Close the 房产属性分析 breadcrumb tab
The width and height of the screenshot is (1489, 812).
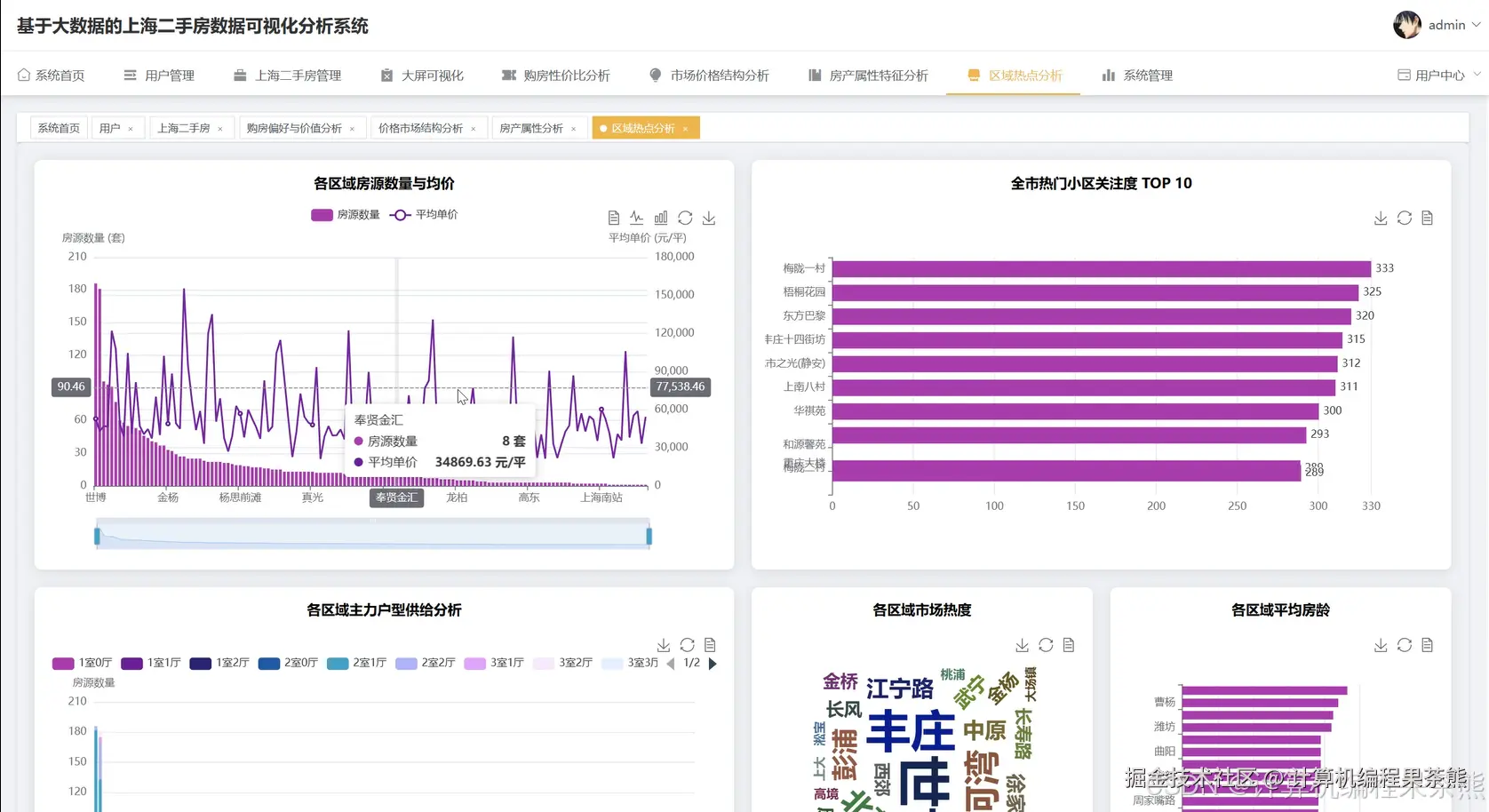575,128
